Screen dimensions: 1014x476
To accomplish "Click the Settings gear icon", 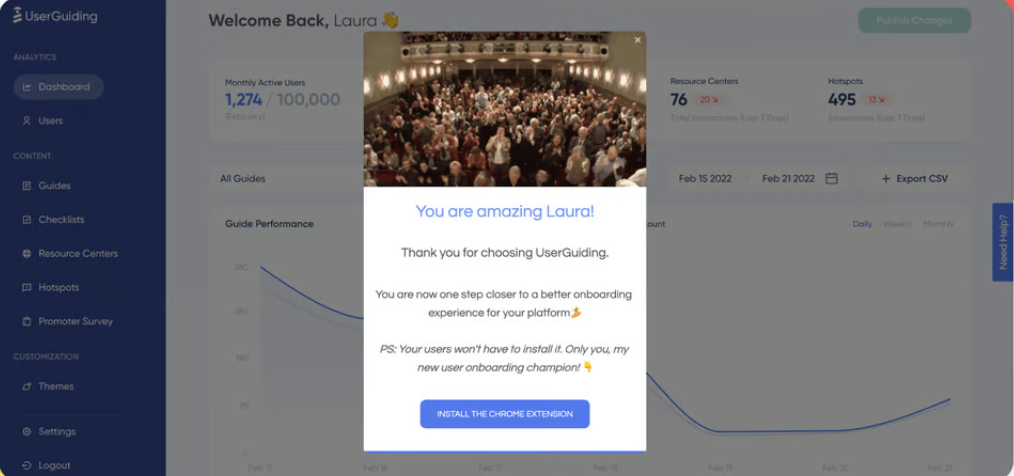I will [x=27, y=432].
